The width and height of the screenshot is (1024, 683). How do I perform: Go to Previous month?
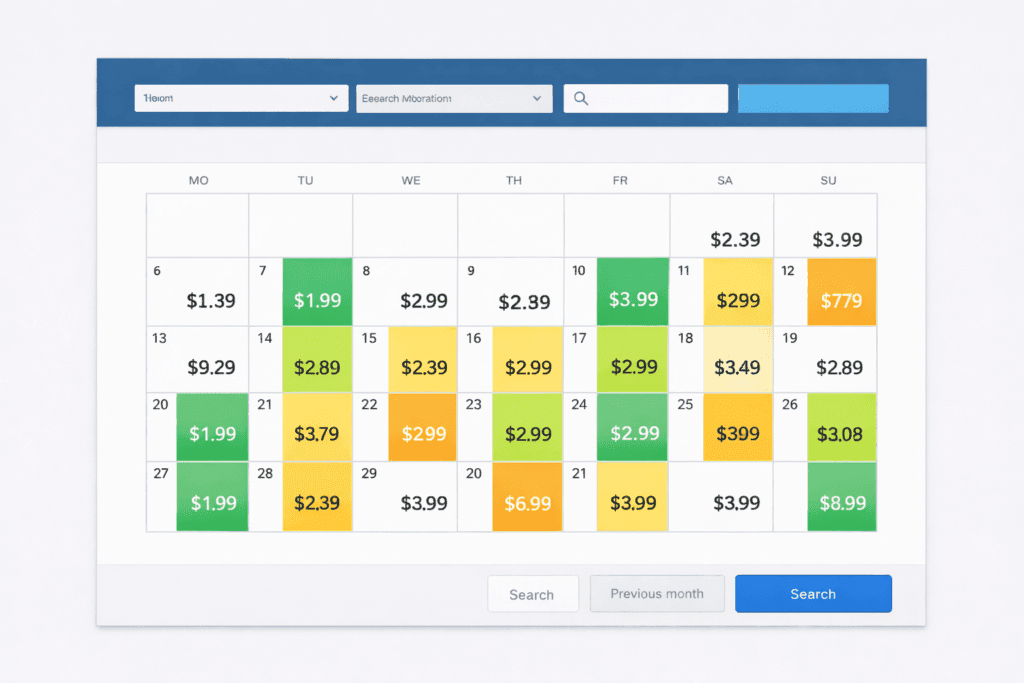coord(656,594)
